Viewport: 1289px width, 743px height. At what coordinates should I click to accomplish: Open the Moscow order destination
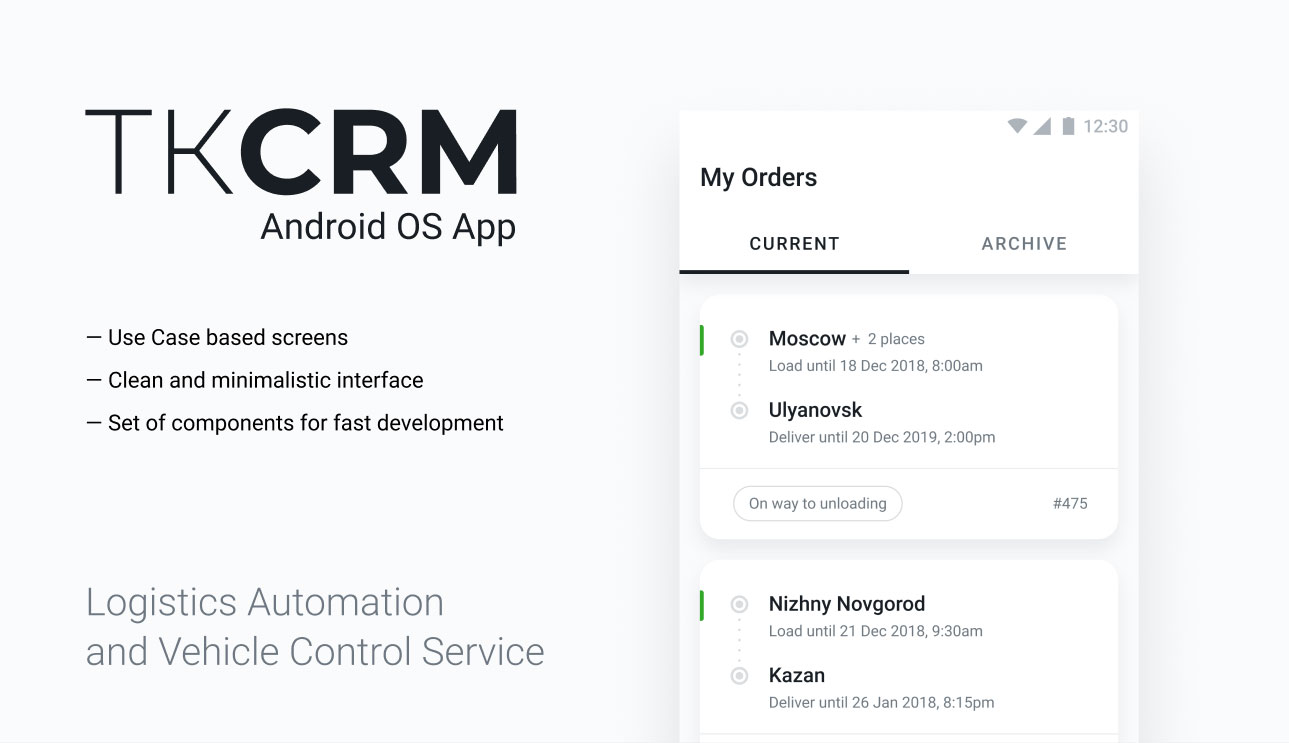pos(807,339)
